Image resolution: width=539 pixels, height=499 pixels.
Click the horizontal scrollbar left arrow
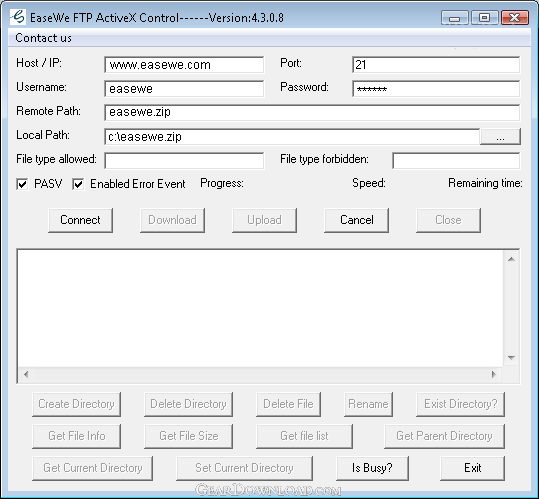pyautogui.click(x=26, y=374)
